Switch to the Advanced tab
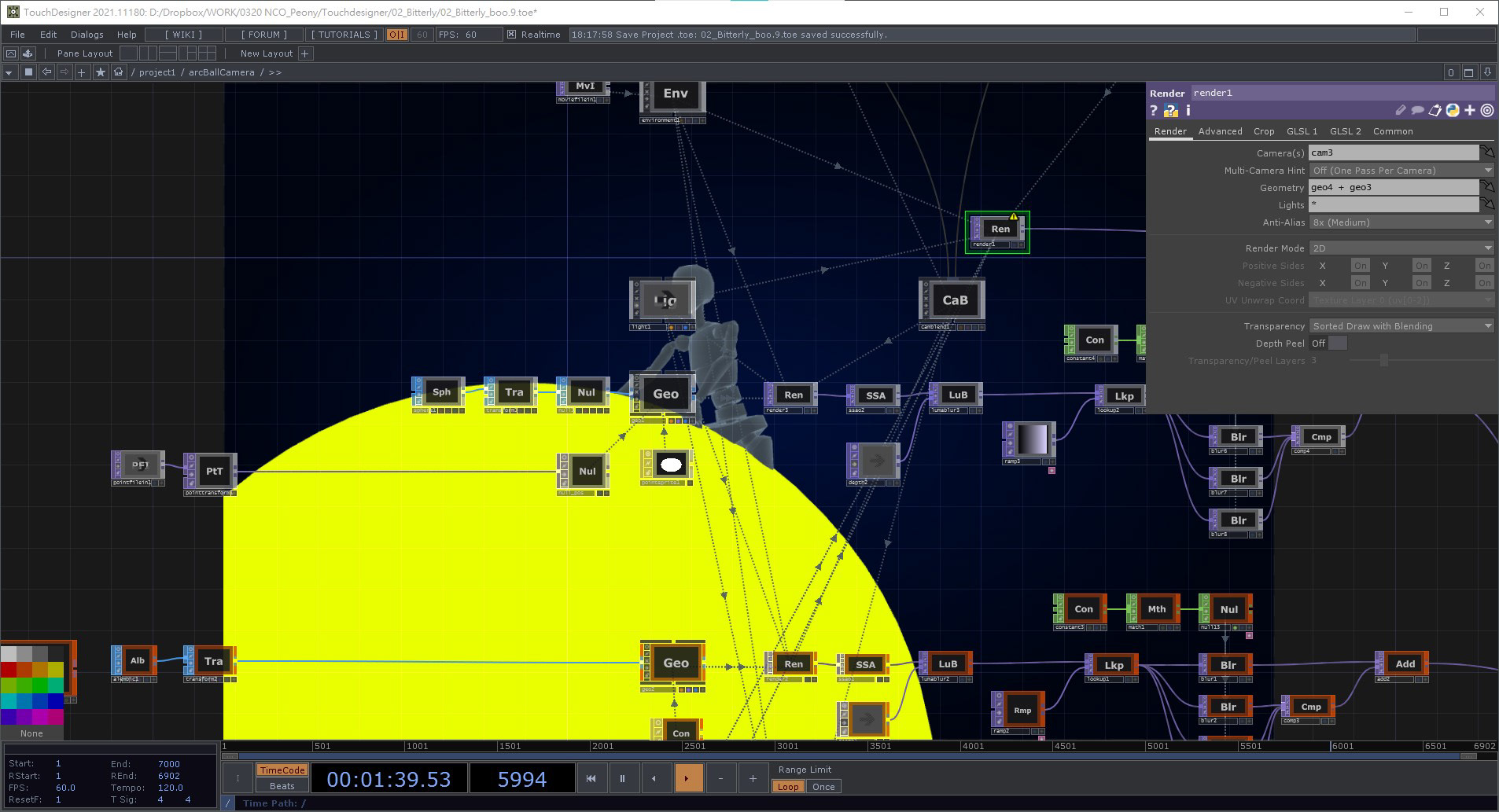This screenshot has height=812, width=1499. (x=1220, y=131)
